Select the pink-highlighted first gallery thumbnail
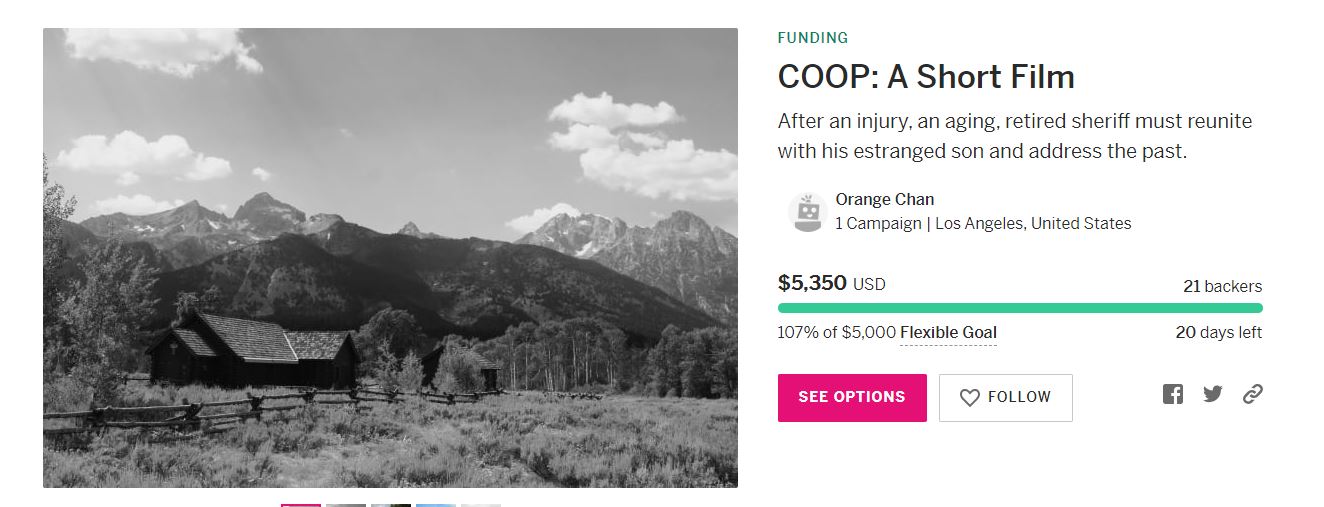 tap(301, 505)
